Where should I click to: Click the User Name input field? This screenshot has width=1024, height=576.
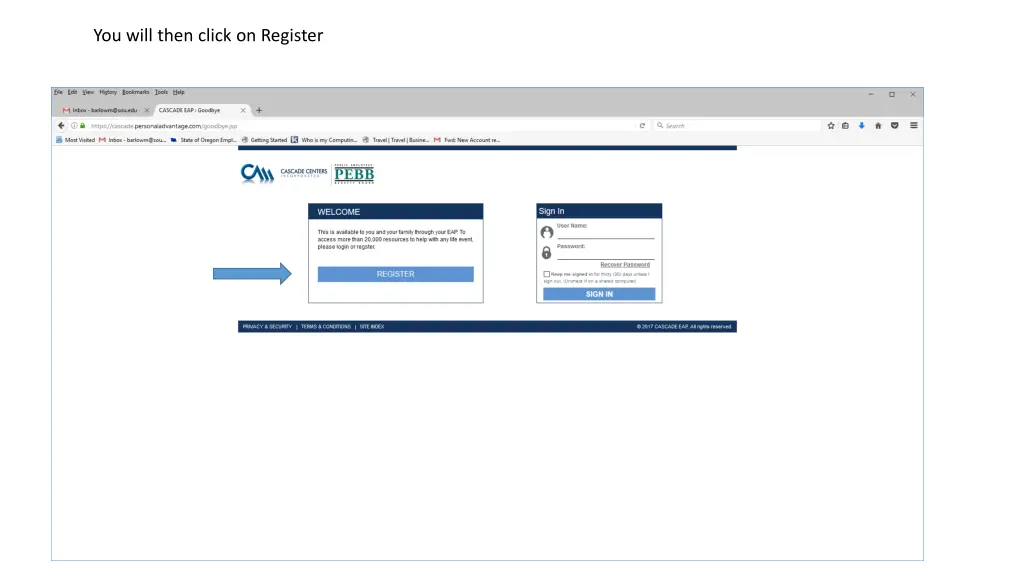pos(605,234)
